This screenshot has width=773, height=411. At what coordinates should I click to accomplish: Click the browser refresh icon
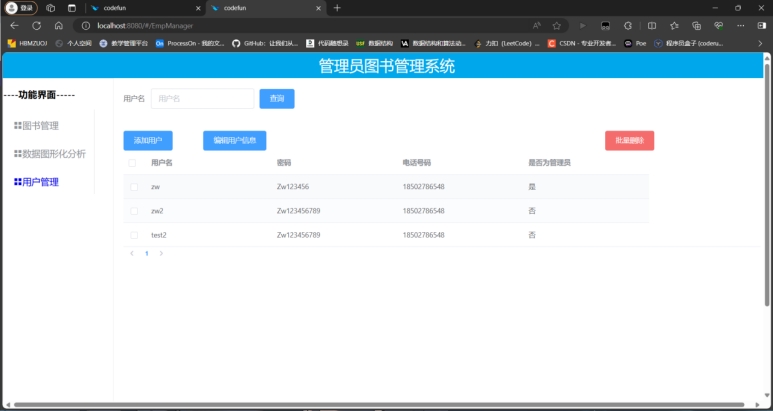tap(37, 25)
